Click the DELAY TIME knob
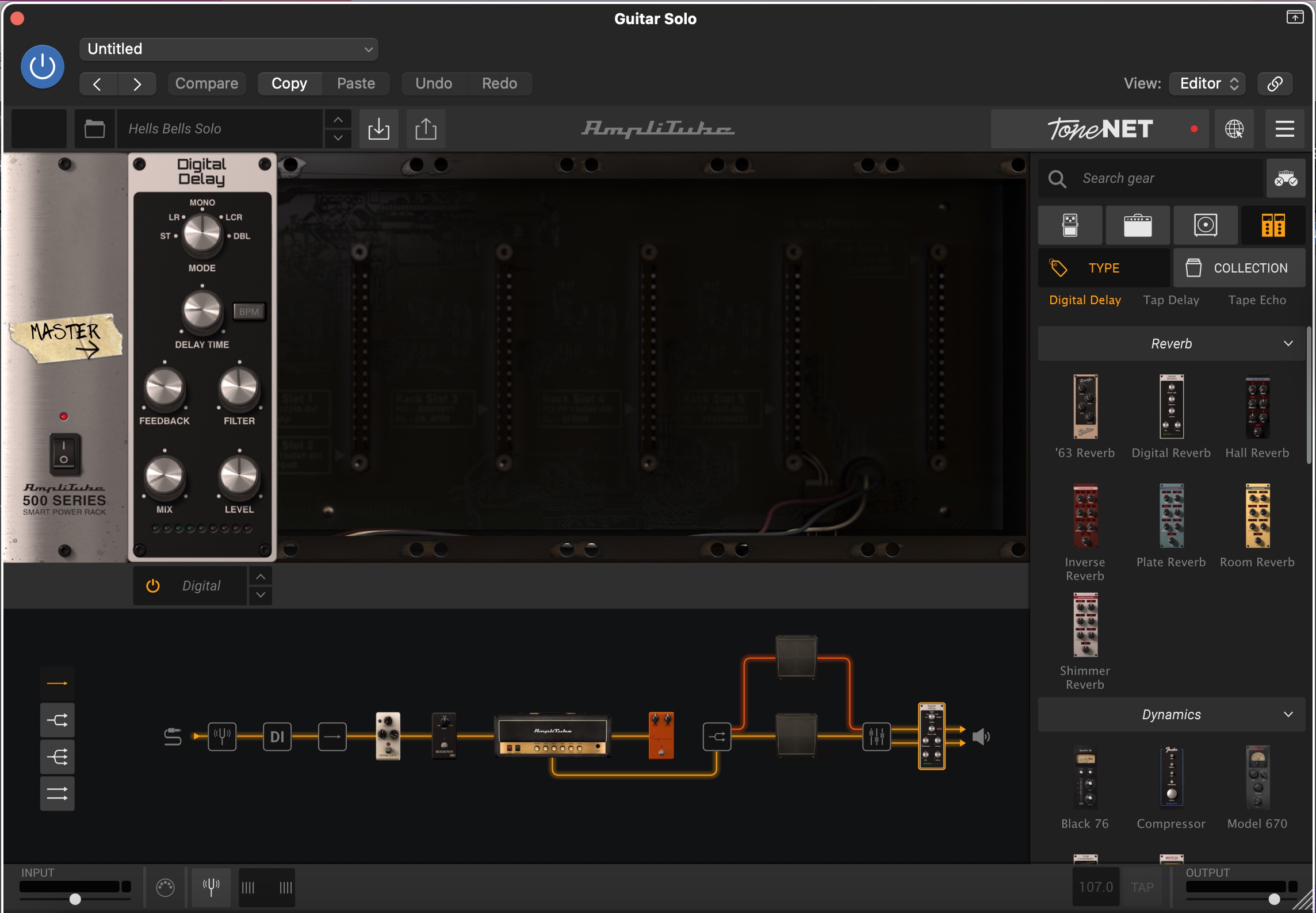Image resolution: width=1316 pixels, height=913 pixels. [x=202, y=311]
